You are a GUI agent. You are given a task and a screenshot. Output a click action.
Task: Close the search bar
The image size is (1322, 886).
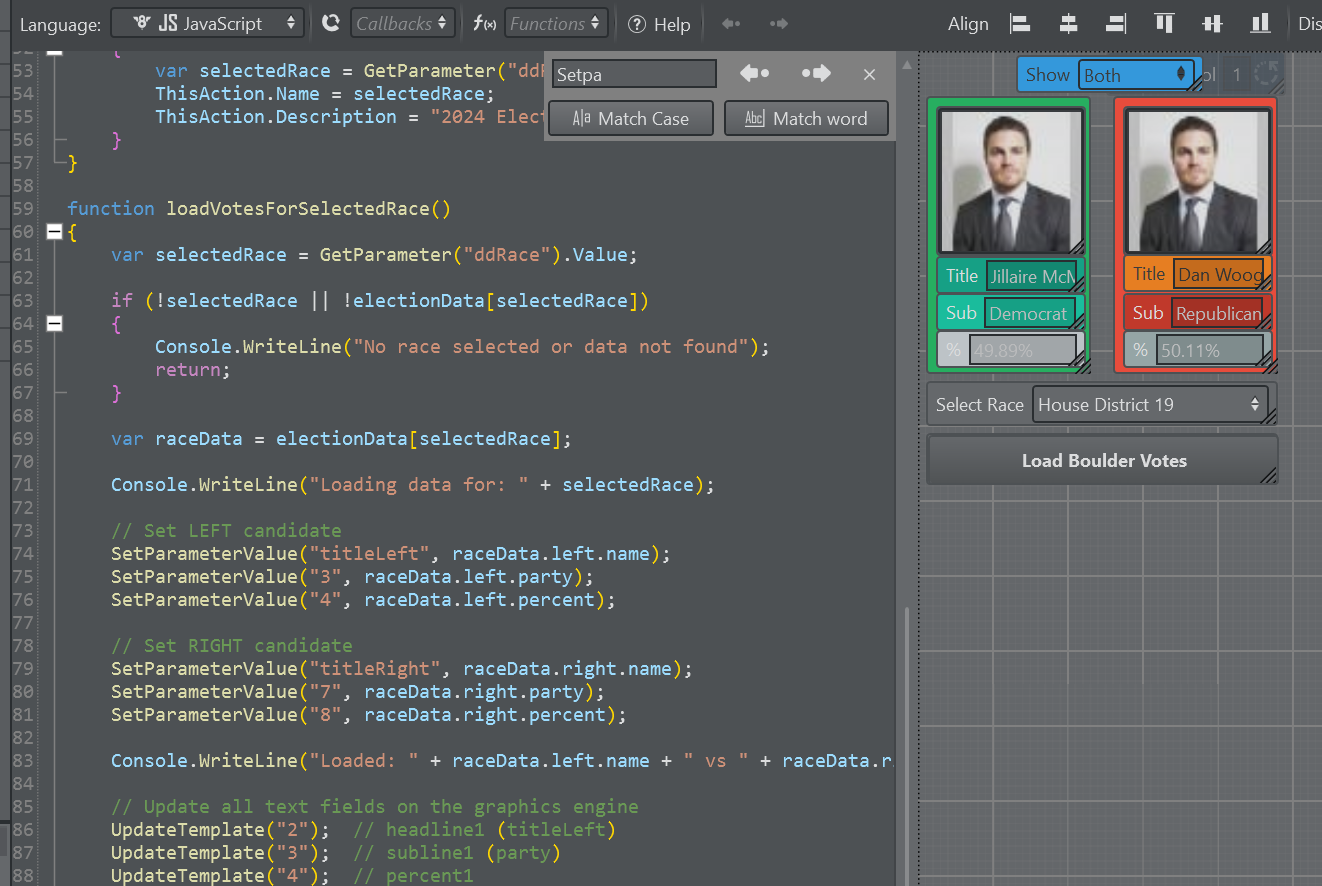(869, 75)
